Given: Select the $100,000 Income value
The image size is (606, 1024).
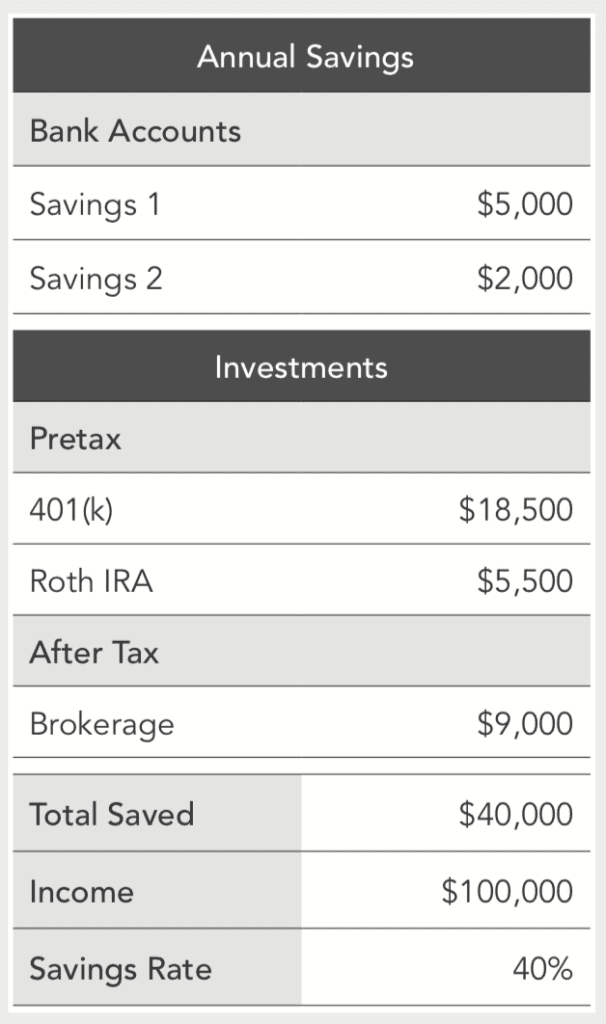Looking at the screenshot, I should pyautogui.click(x=507, y=891).
